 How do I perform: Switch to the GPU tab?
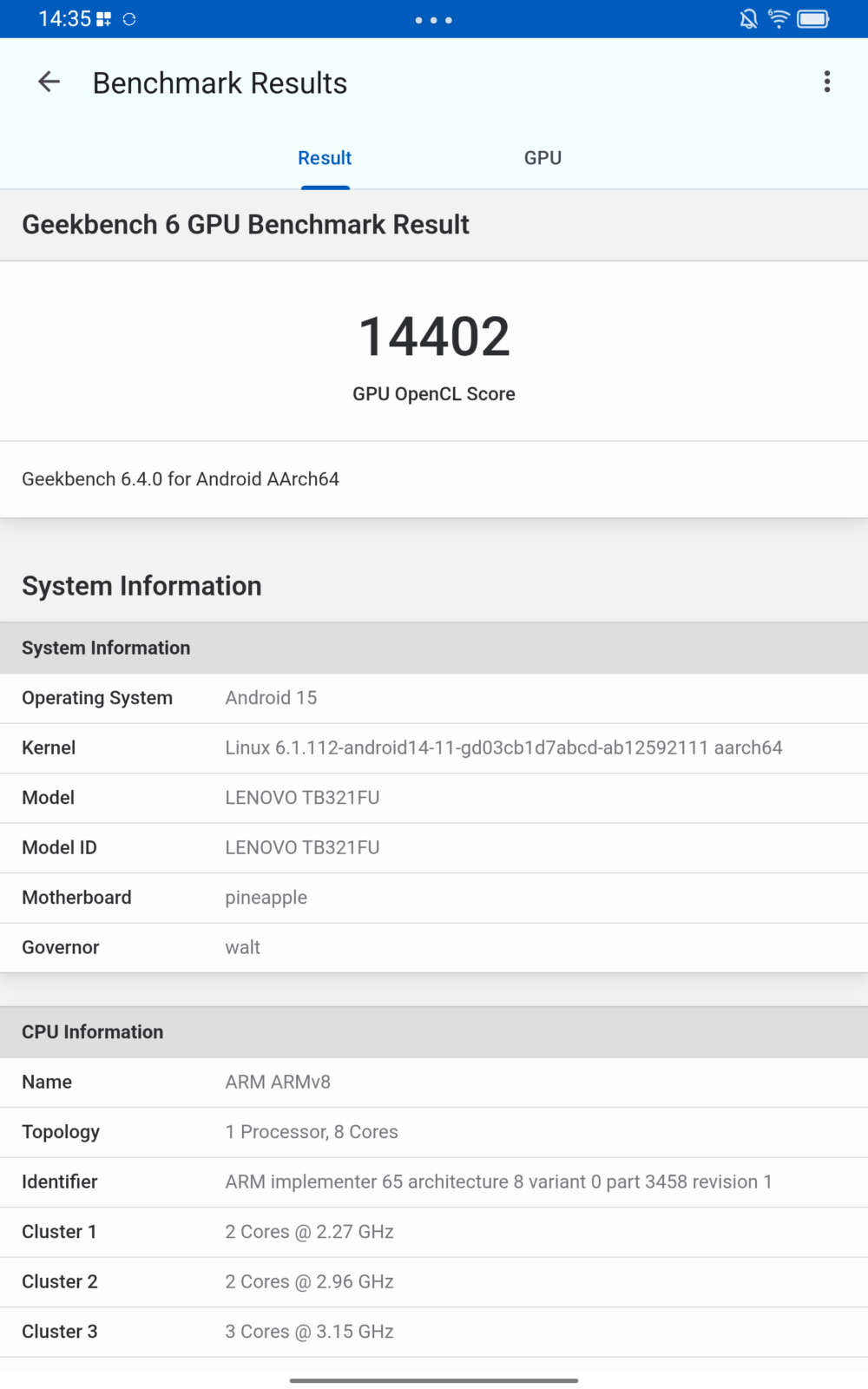pyautogui.click(x=542, y=158)
